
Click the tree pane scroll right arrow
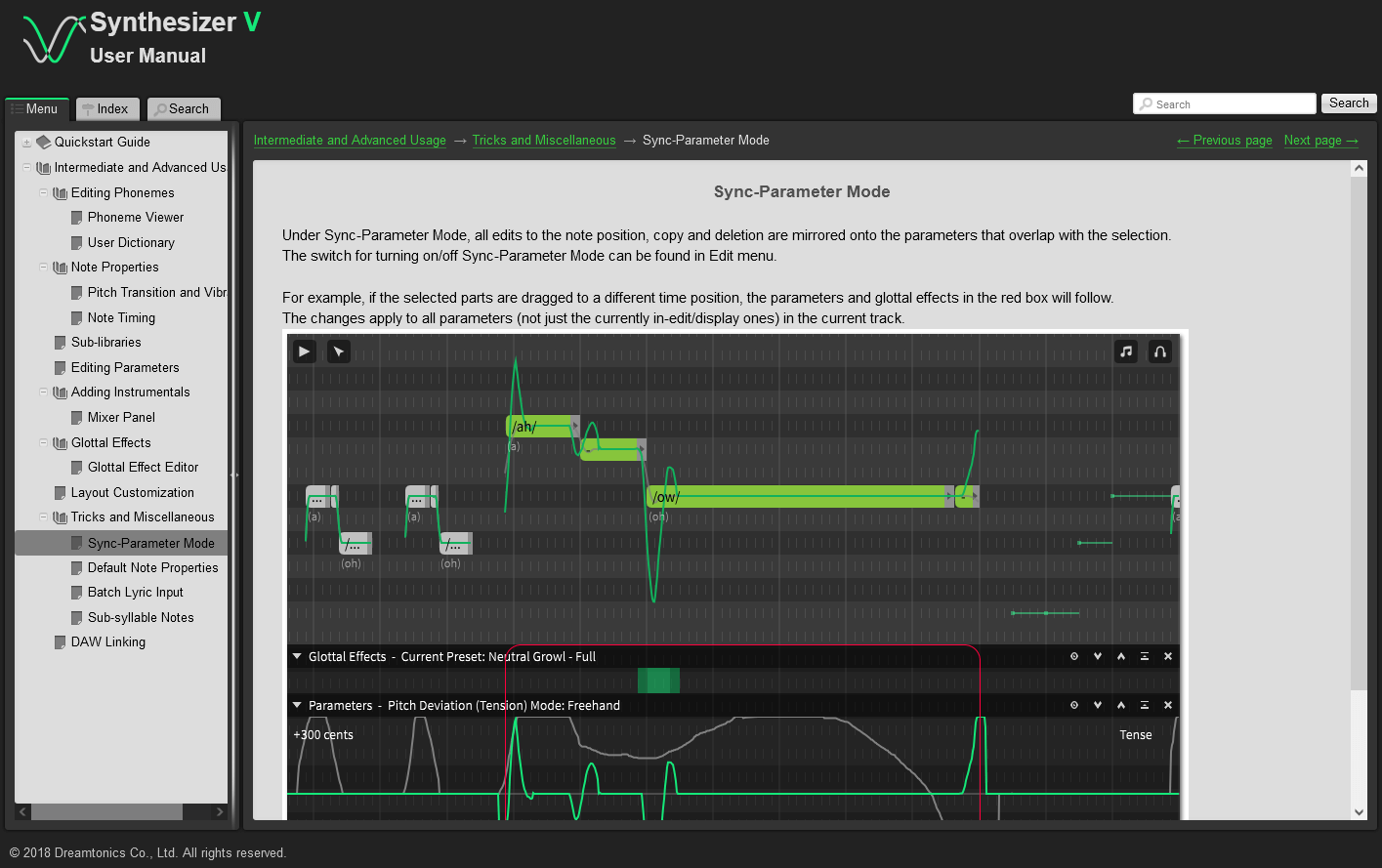tap(220, 811)
